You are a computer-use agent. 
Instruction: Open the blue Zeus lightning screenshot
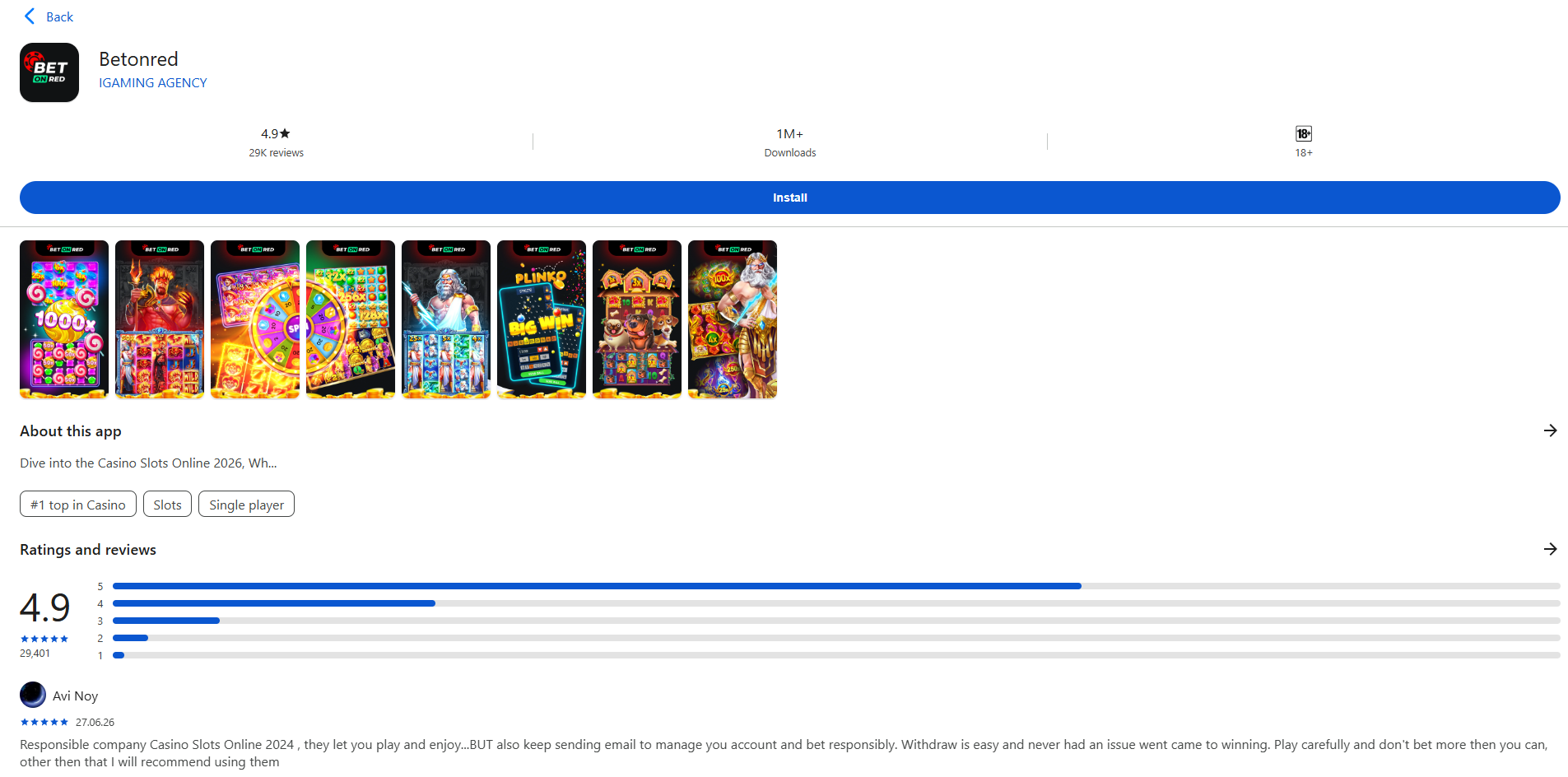point(446,319)
